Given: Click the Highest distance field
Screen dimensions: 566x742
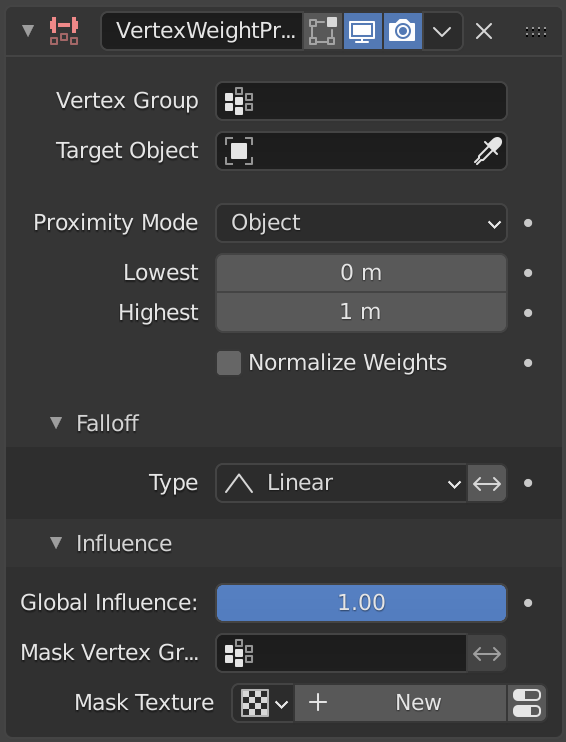Looking at the screenshot, I should point(362,312).
